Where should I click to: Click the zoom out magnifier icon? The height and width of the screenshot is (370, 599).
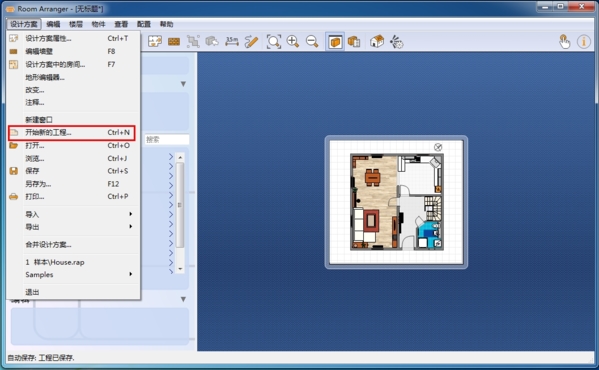coord(312,41)
